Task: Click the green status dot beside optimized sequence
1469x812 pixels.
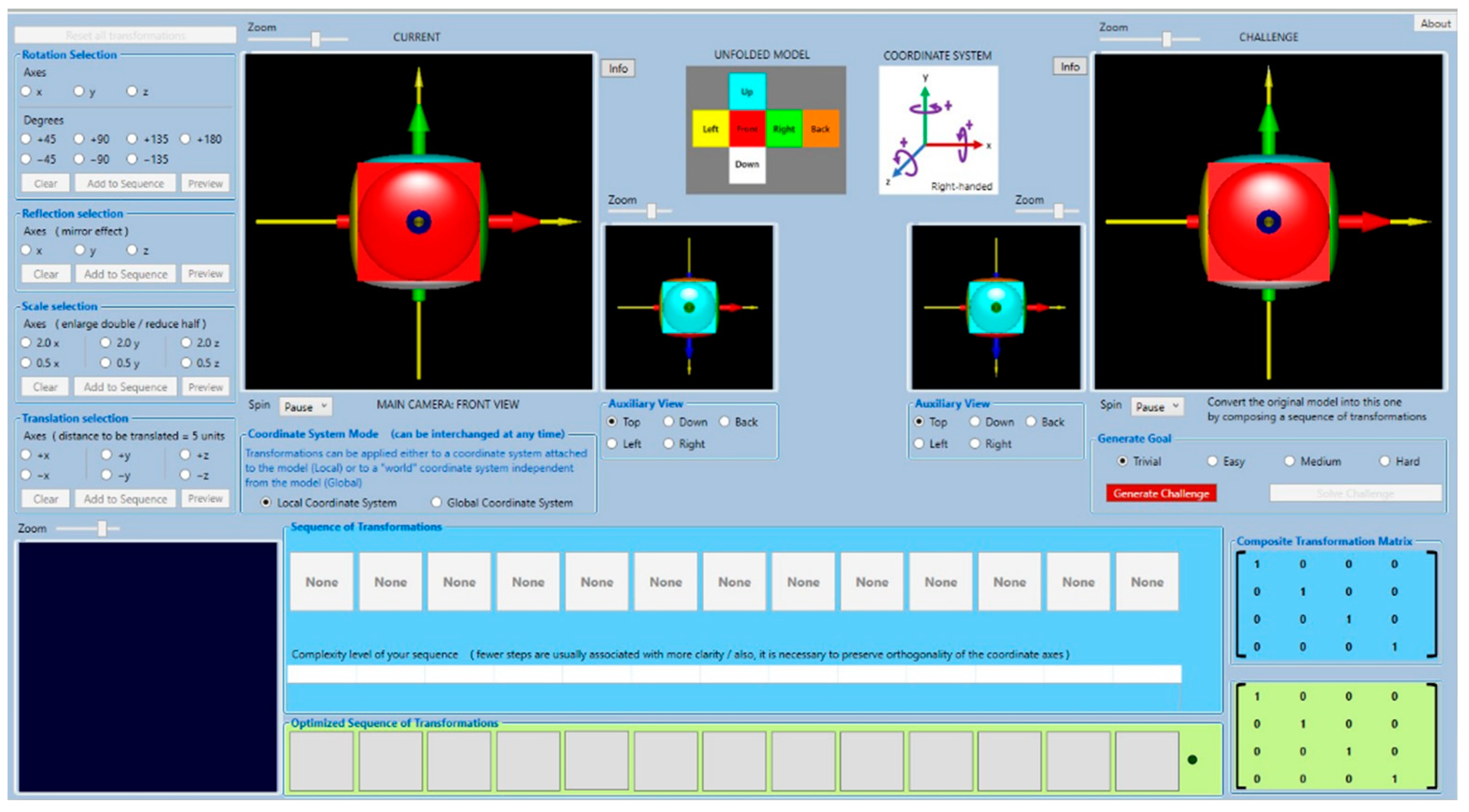Action: (x=1192, y=760)
